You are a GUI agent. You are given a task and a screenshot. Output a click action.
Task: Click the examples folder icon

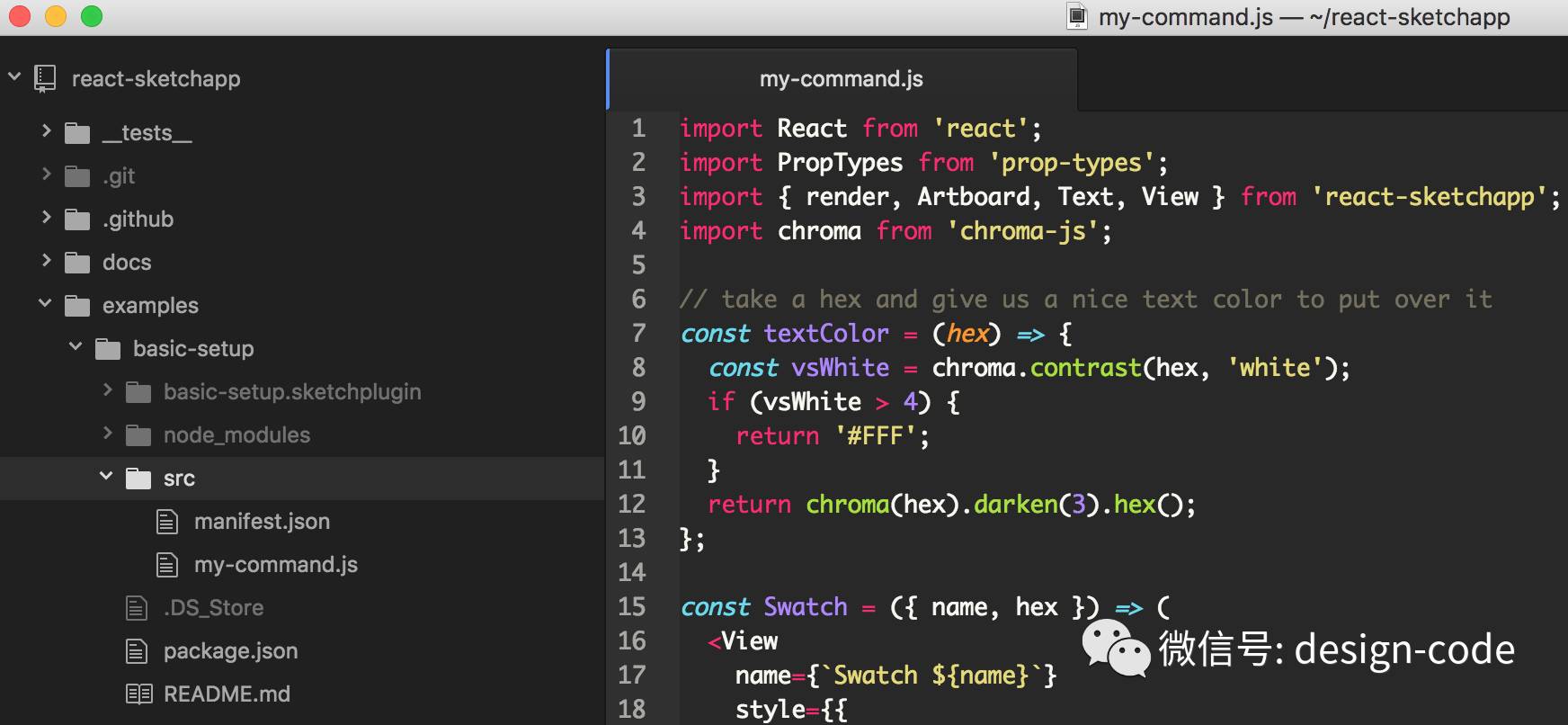click(x=77, y=307)
